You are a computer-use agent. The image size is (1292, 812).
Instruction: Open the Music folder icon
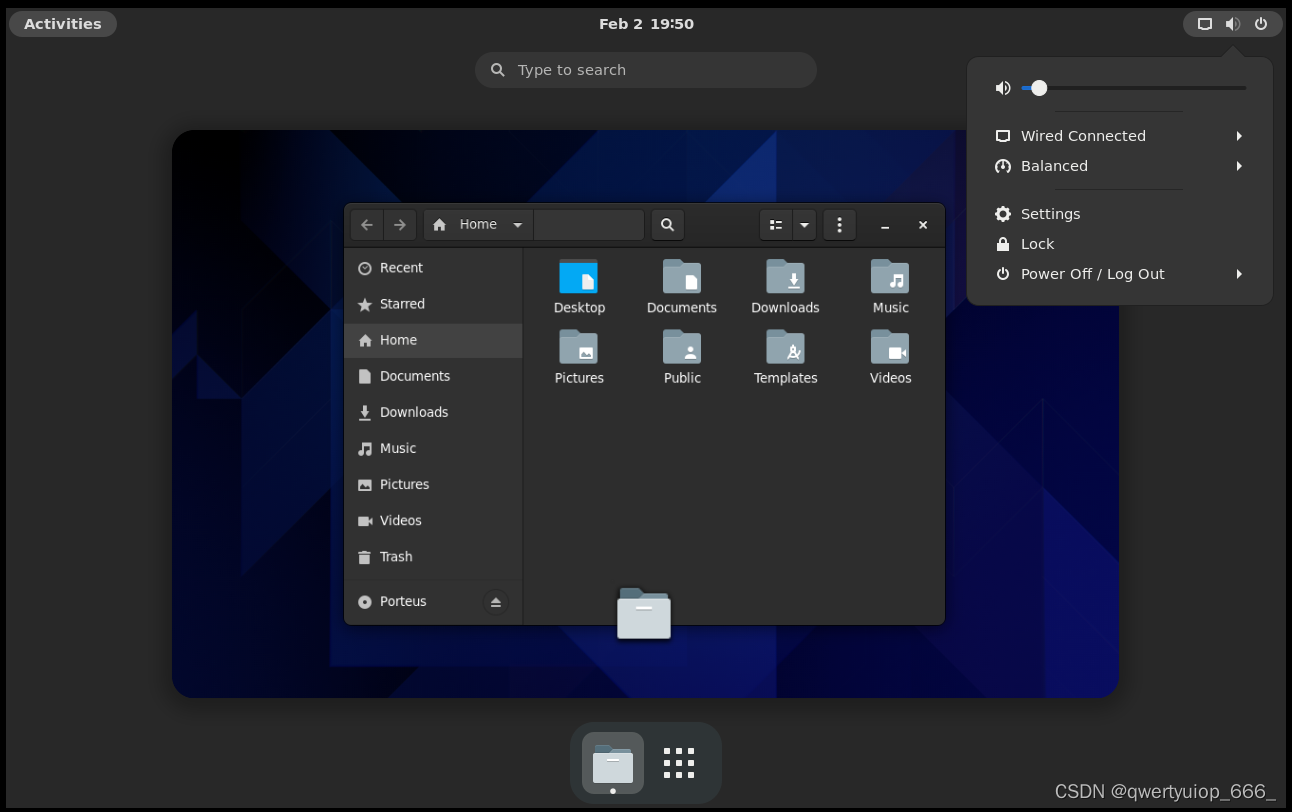[x=889, y=280]
